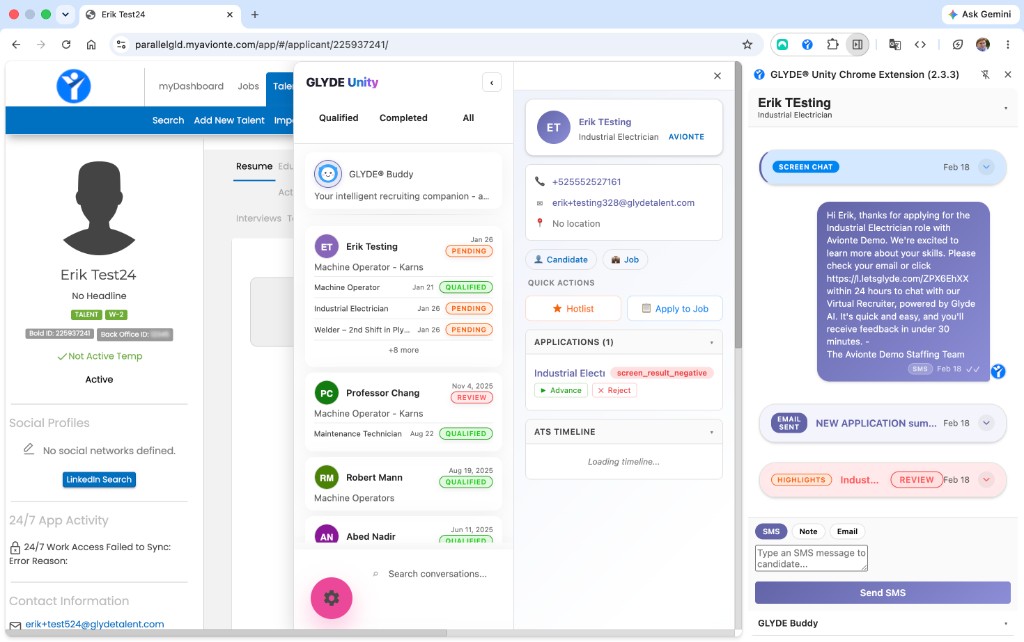Advance the Industrial Electrician application
1024x642 pixels.
[x=560, y=390]
